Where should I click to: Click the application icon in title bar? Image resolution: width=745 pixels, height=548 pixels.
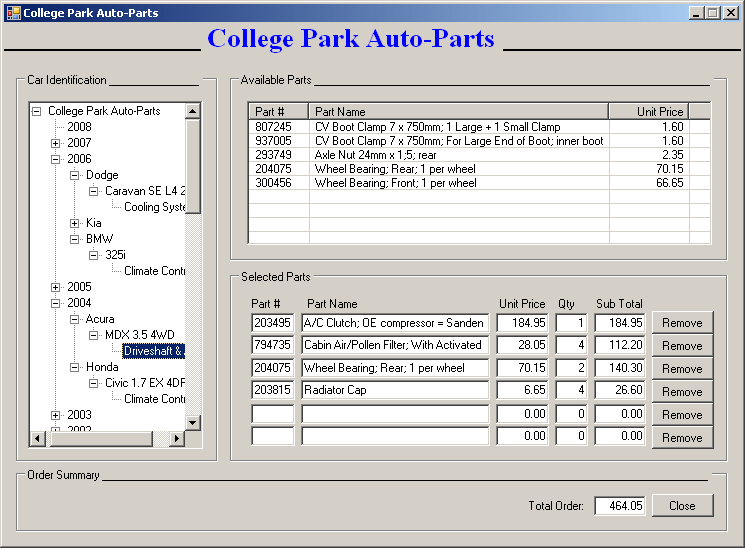click(13, 13)
